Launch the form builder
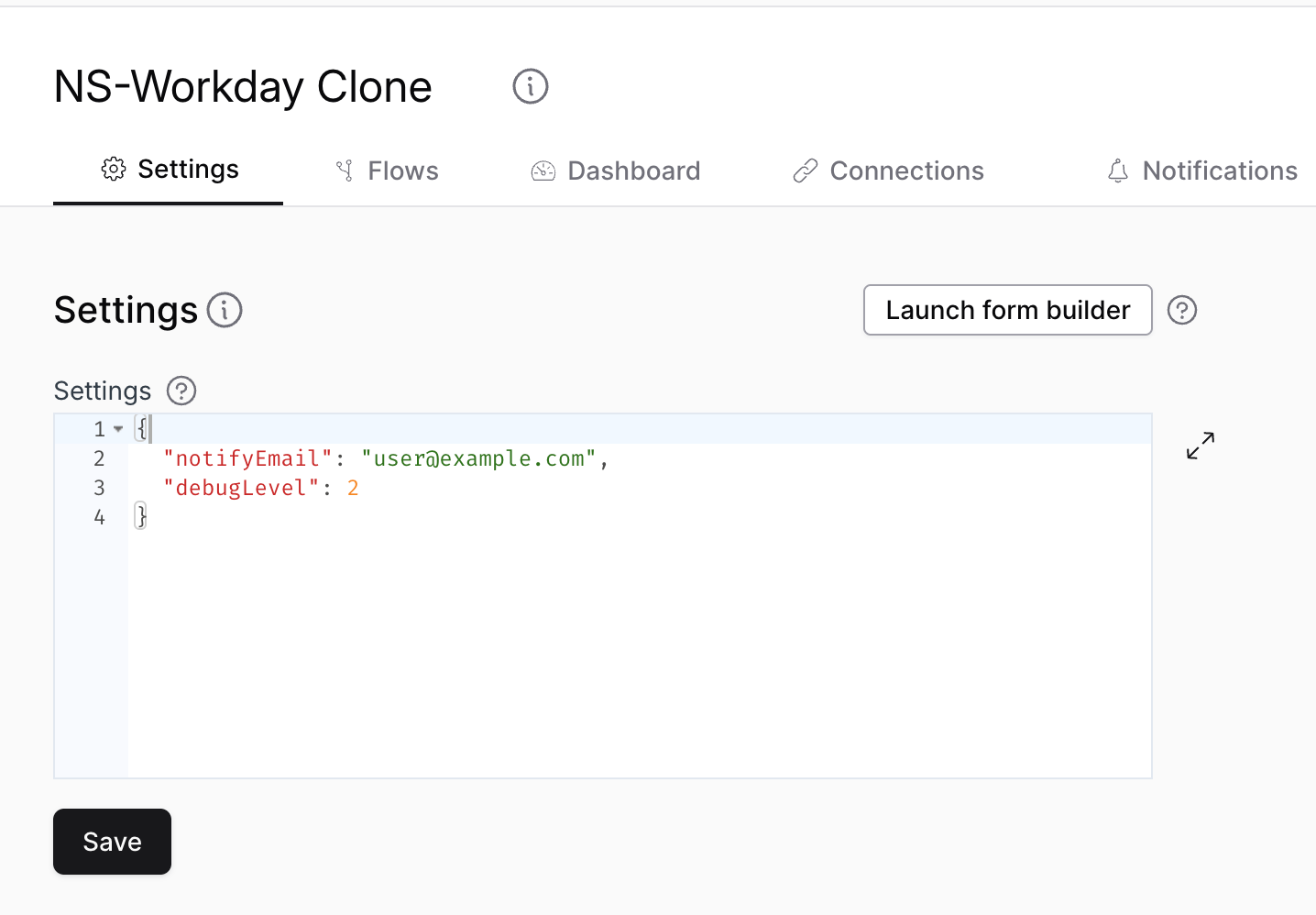This screenshot has height=915, width=1316. click(x=1008, y=310)
